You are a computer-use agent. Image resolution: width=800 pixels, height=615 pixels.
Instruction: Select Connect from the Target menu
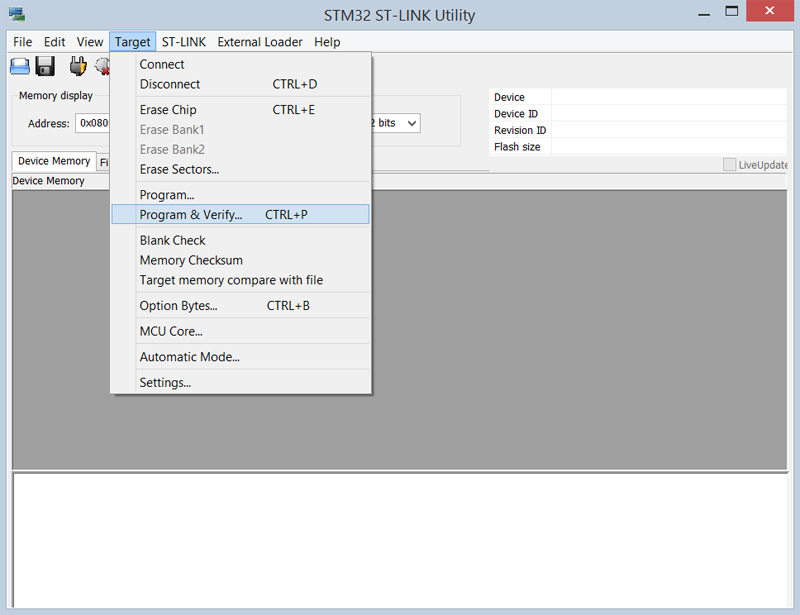coord(240,64)
